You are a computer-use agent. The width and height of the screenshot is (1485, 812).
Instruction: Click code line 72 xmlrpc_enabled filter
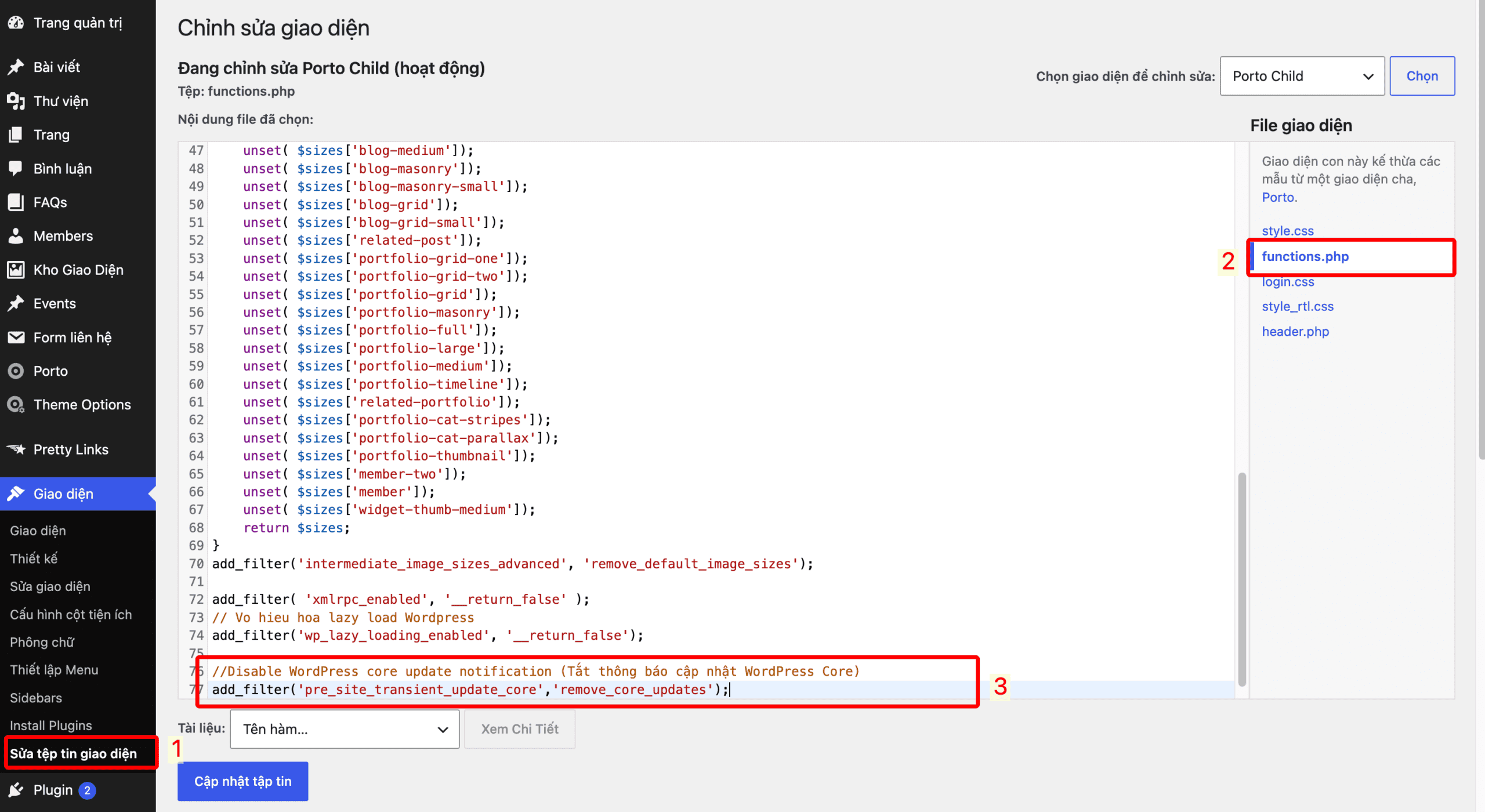(401, 599)
